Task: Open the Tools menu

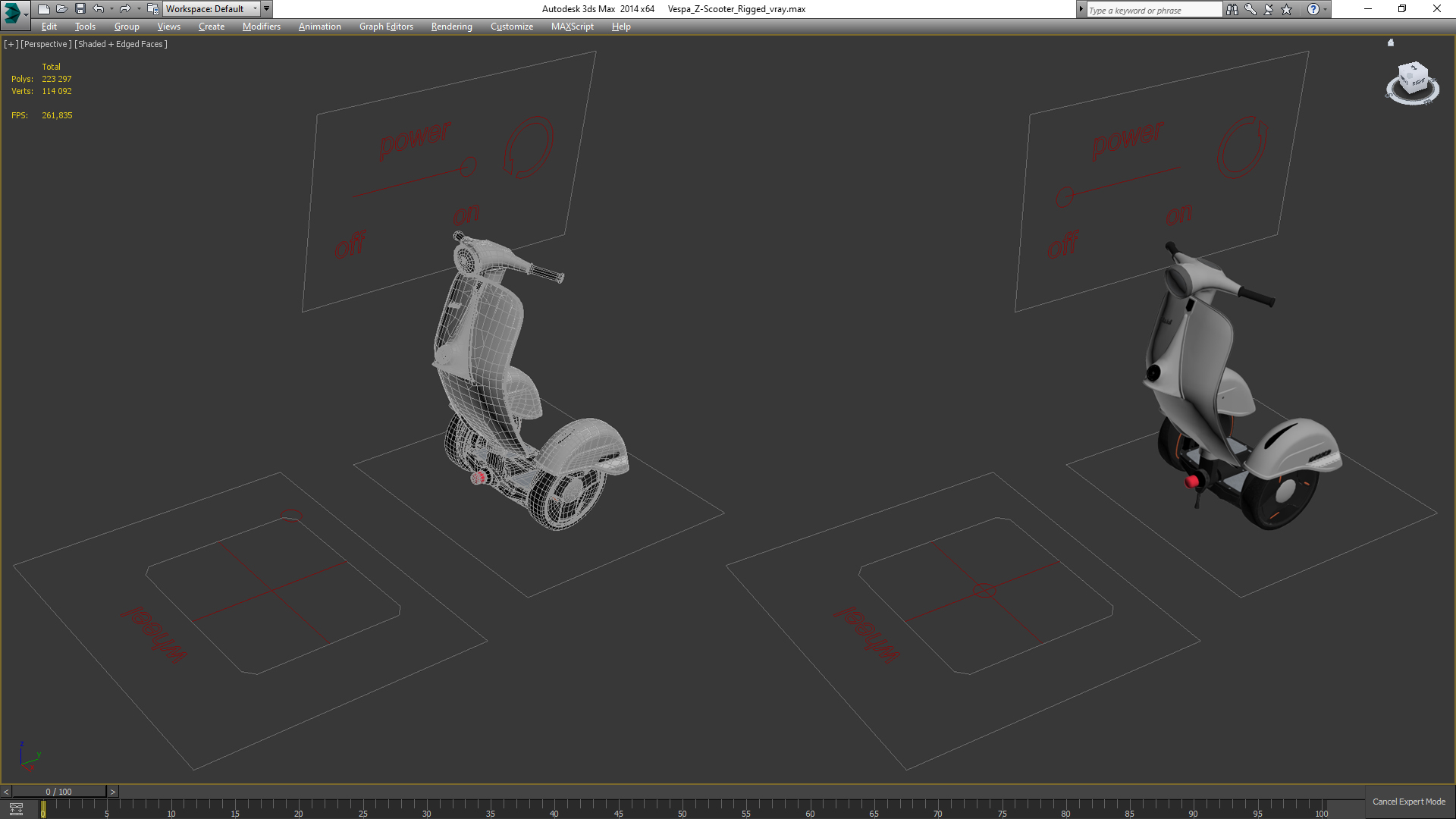Action: click(85, 27)
